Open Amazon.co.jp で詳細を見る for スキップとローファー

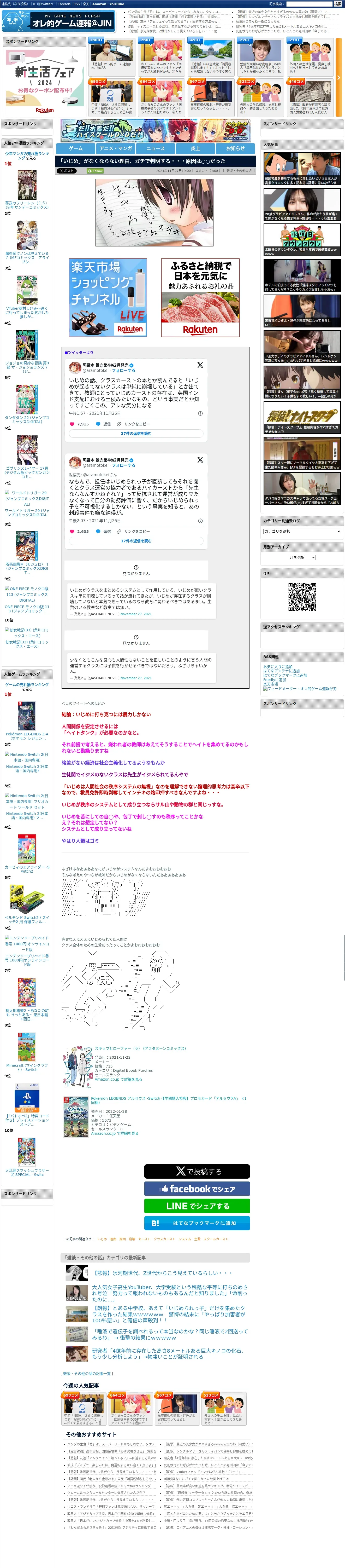tap(118, 1079)
